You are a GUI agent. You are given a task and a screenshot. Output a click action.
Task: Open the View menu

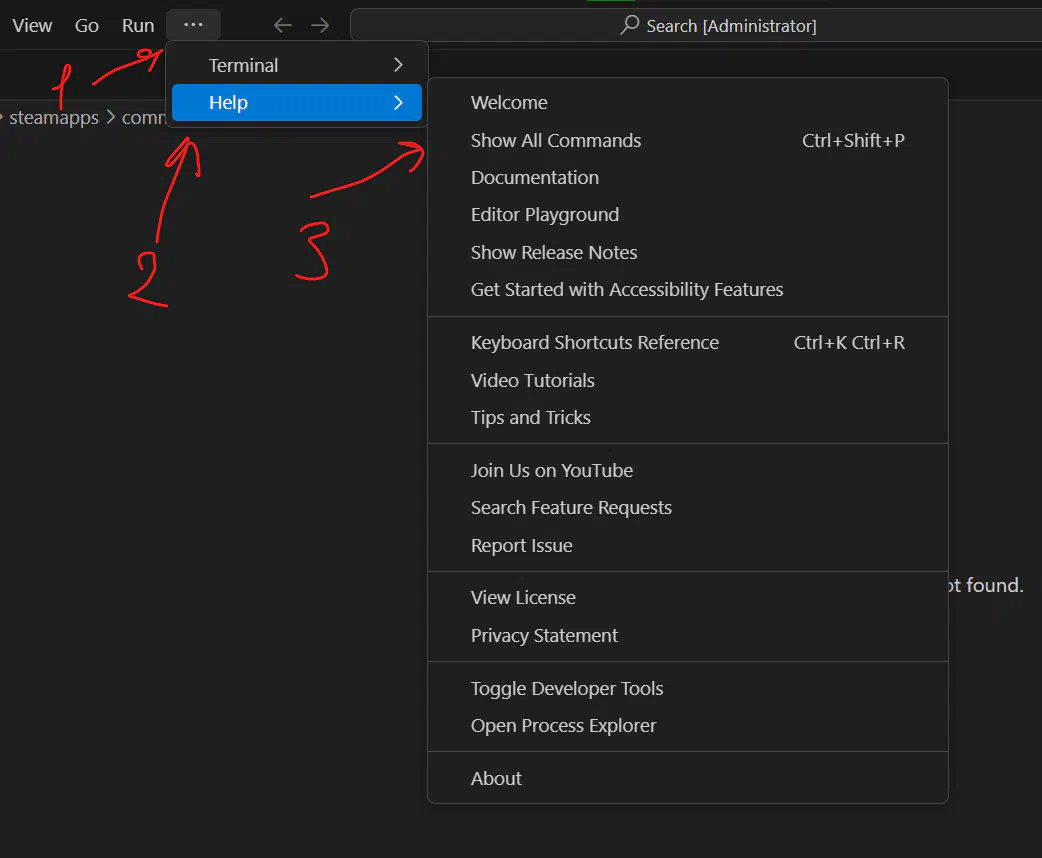[x=32, y=26]
